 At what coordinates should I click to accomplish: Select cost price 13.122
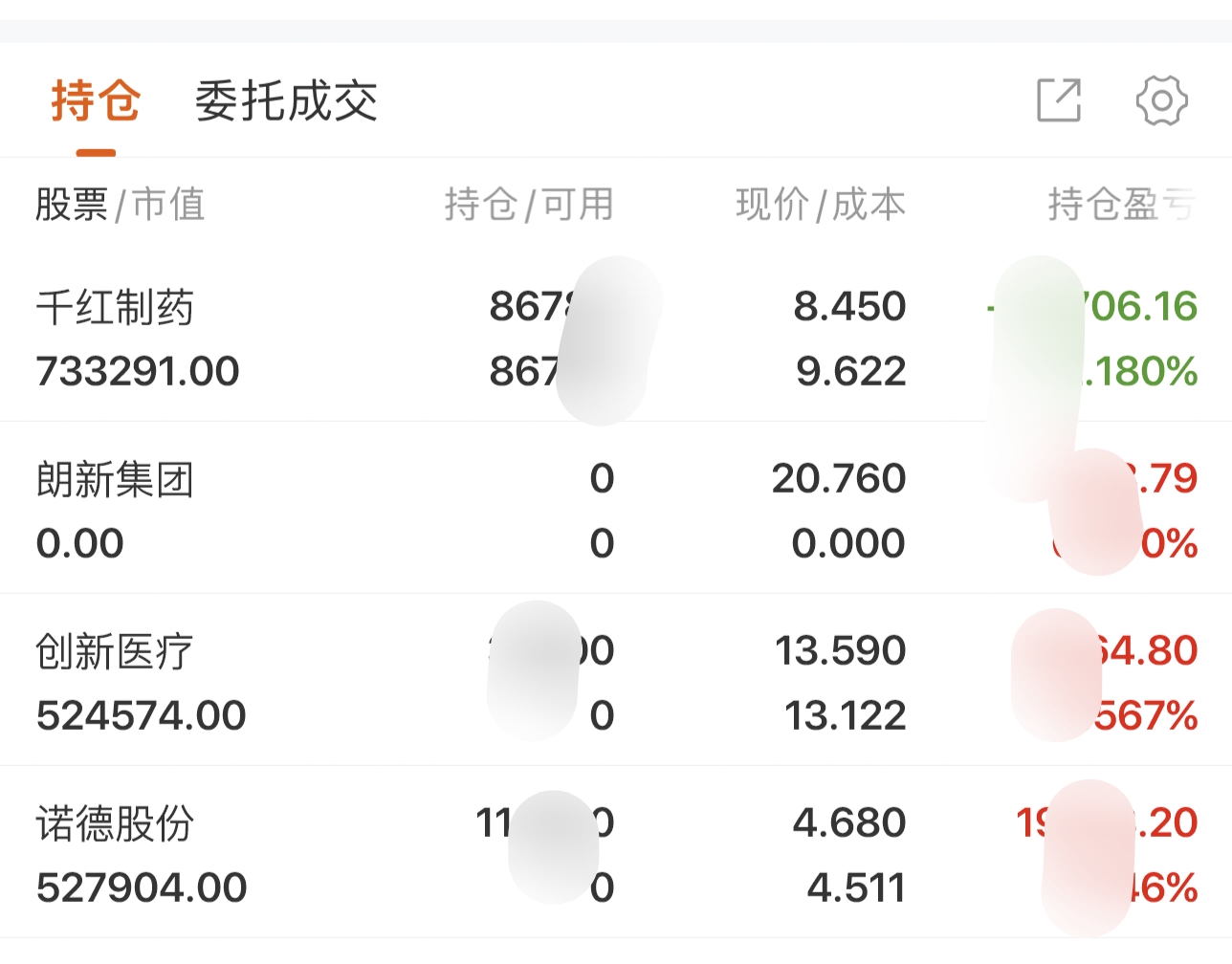tap(846, 715)
